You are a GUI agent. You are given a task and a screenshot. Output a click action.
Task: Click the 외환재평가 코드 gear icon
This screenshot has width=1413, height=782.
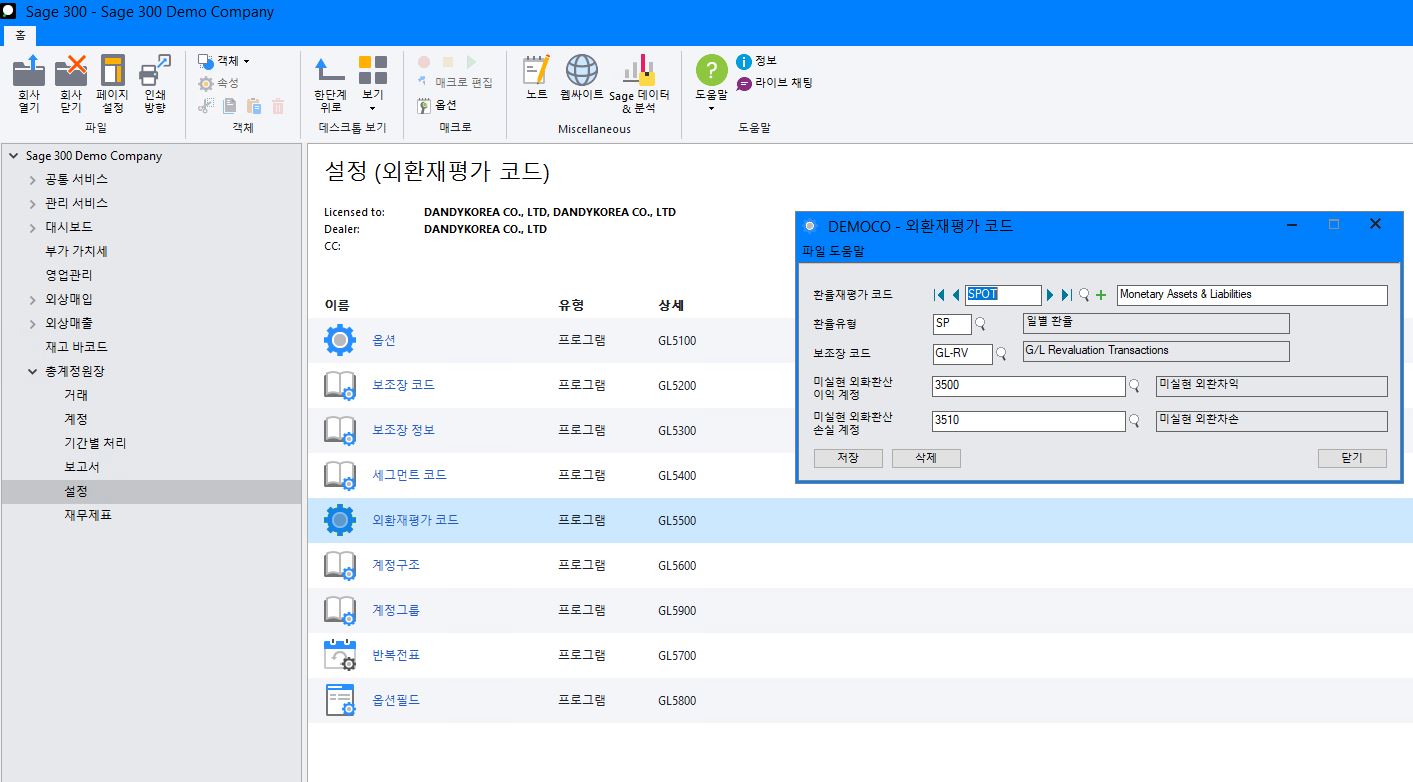340,520
